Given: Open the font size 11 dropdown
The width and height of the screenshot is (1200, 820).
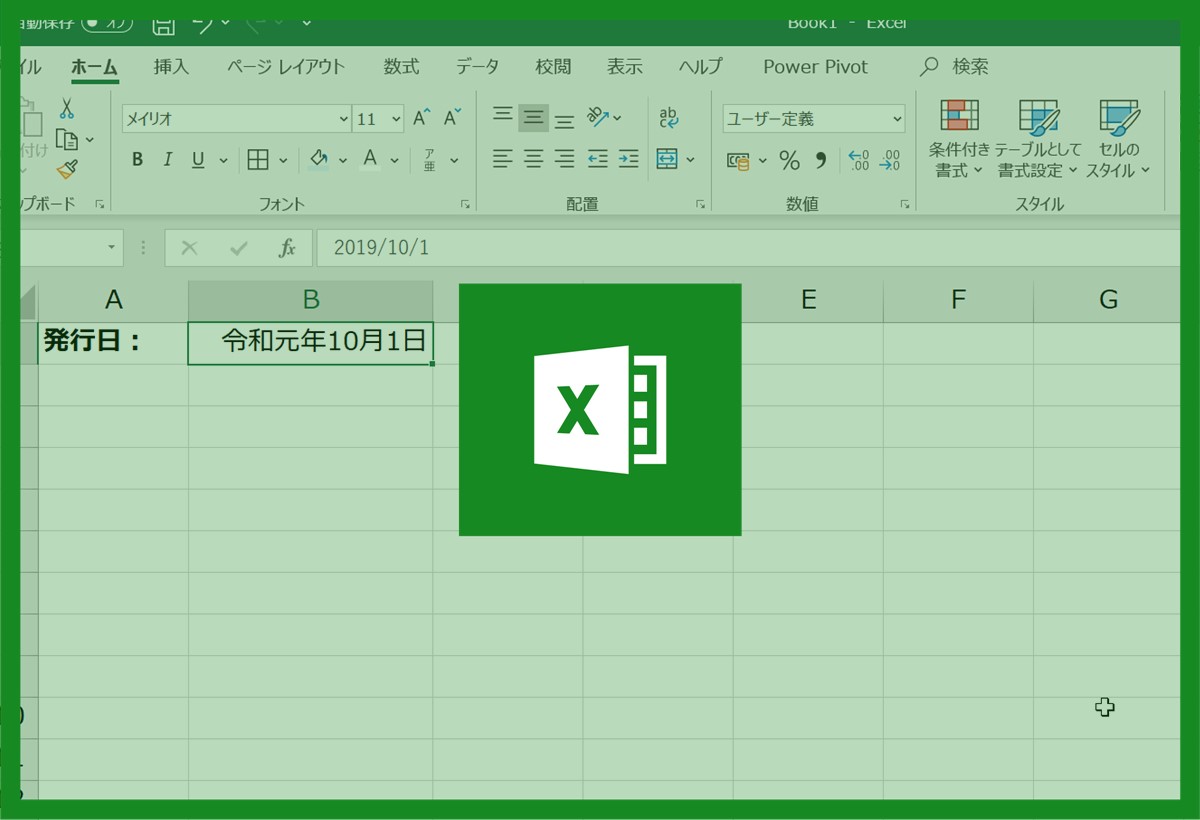Looking at the screenshot, I should click(396, 119).
